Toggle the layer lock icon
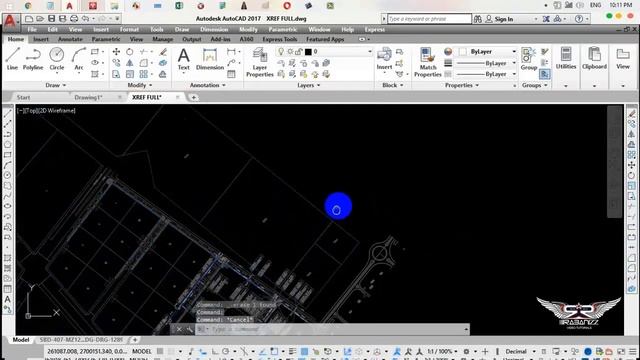Screen dimensions: 640x360 click(x=299, y=51)
